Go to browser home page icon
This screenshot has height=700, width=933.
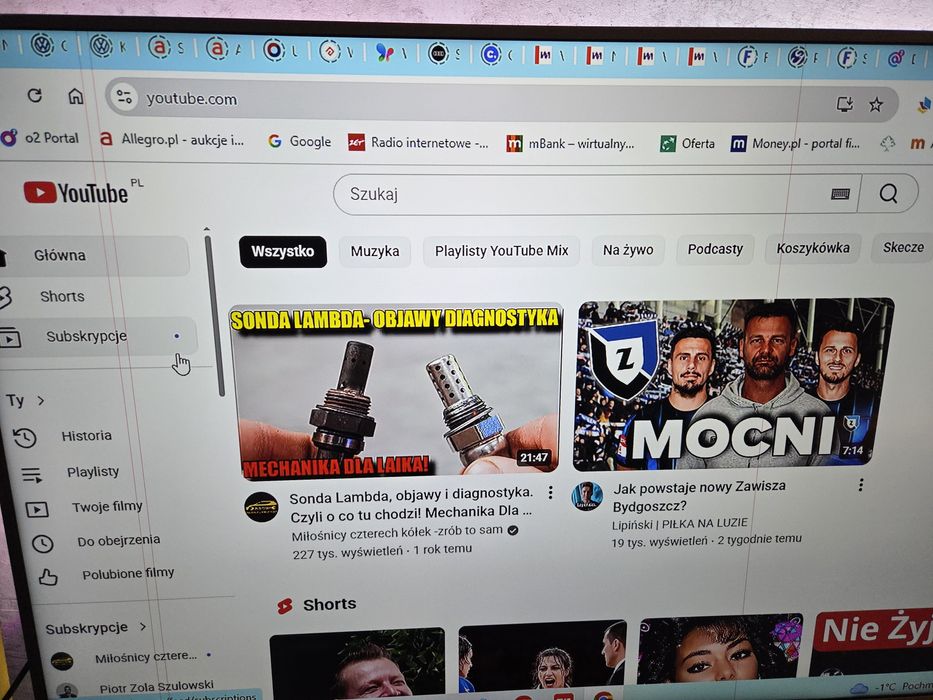click(76, 96)
